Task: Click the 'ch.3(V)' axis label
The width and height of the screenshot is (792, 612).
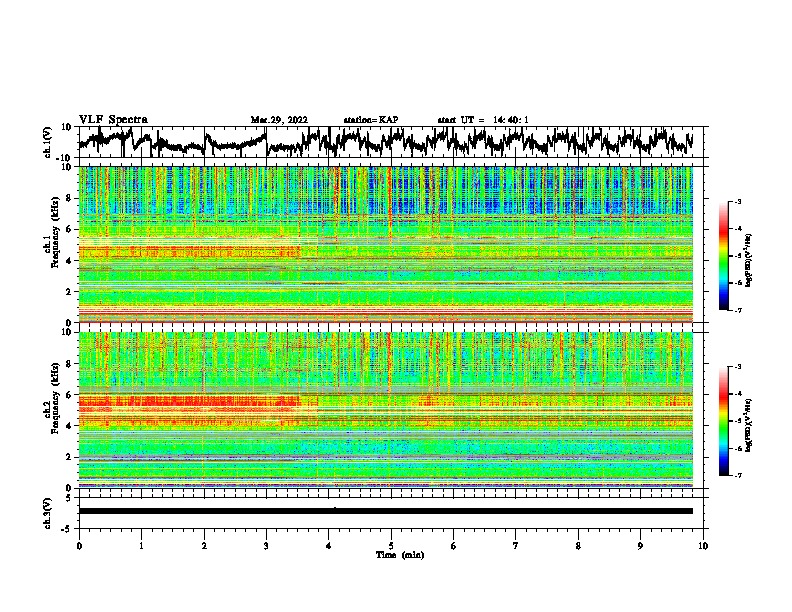Action: click(x=48, y=513)
